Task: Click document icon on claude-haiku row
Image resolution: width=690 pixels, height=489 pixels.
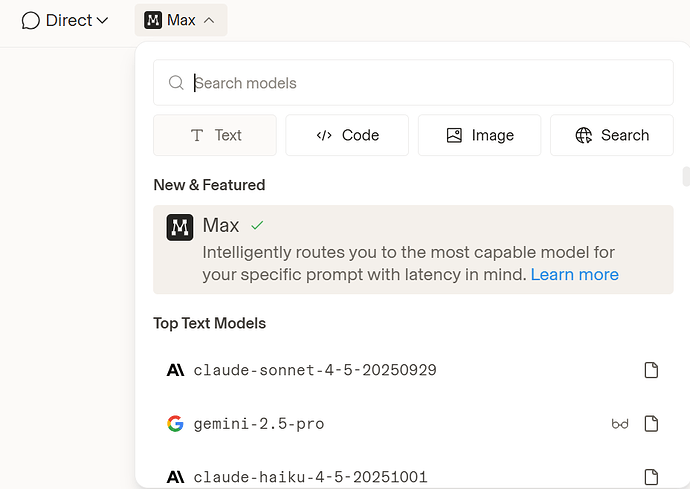Action: 651,477
